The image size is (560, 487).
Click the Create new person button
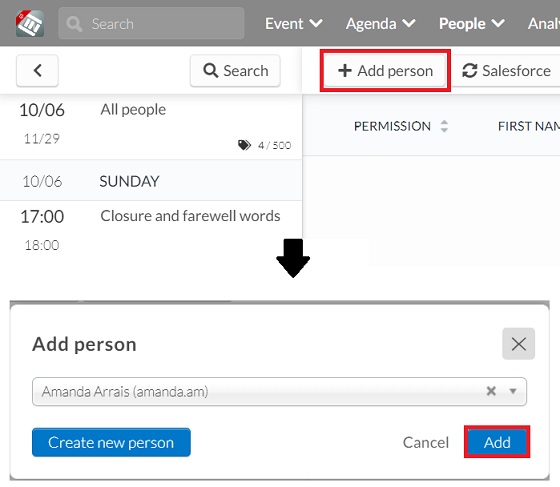[111, 442]
